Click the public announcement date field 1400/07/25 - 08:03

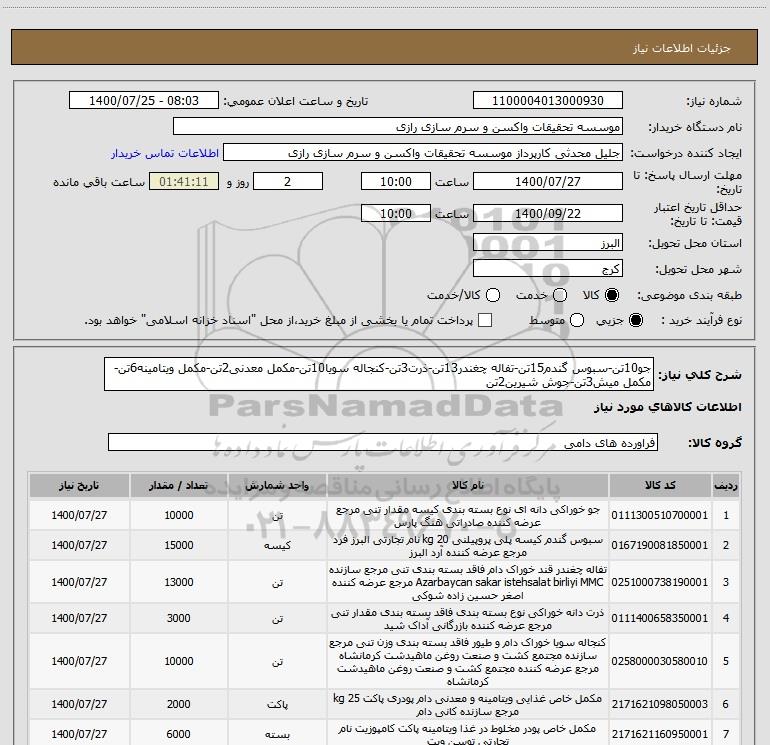[144, 101]
